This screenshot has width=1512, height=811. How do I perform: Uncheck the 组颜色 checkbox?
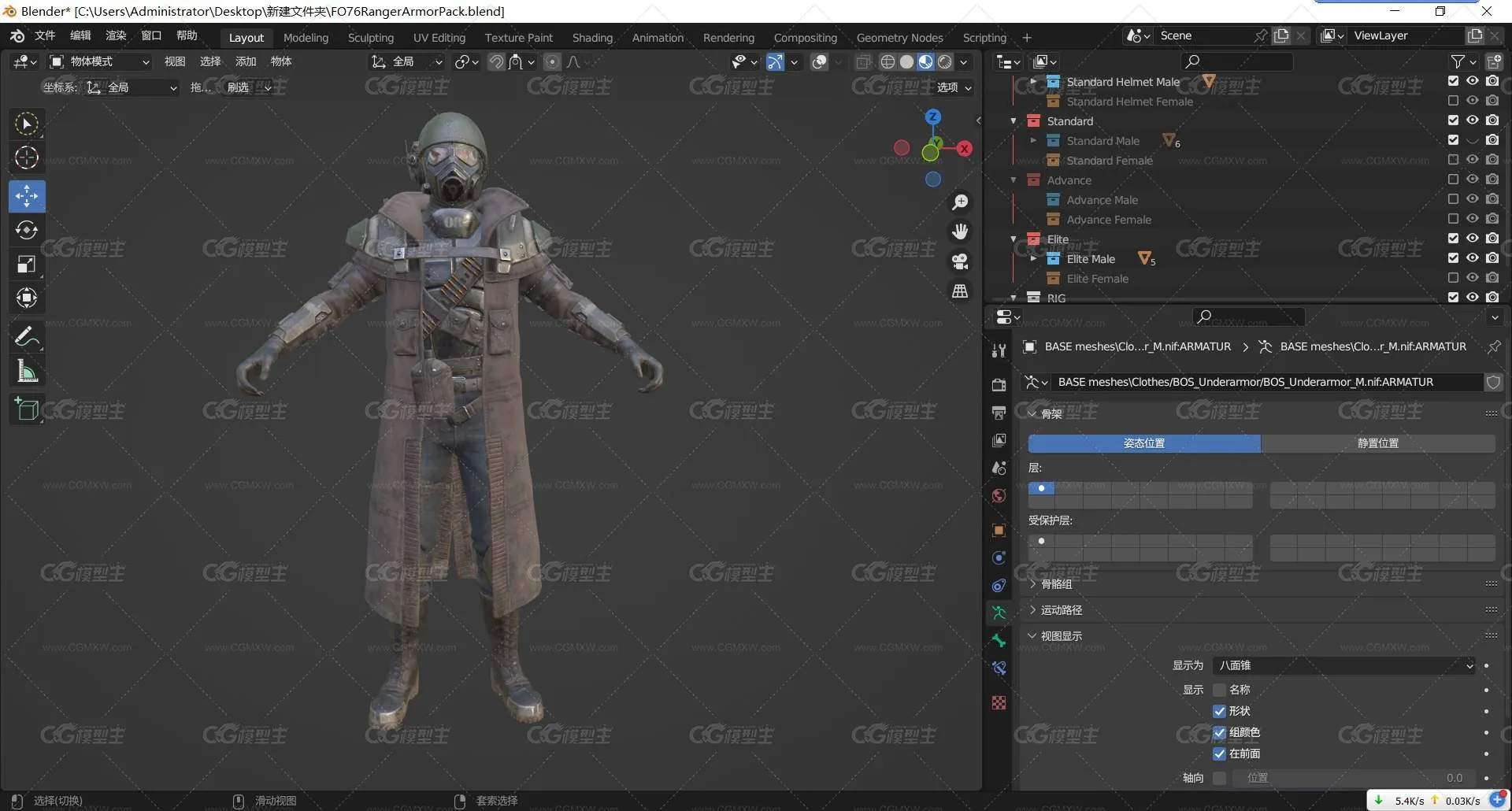point(1219,732)
